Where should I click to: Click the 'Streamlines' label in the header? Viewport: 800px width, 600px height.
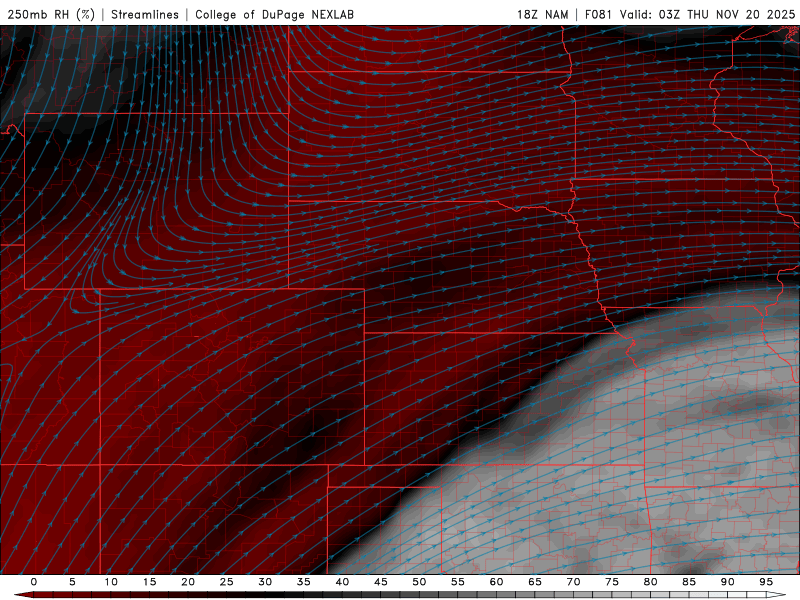click(x=145, y=14)
